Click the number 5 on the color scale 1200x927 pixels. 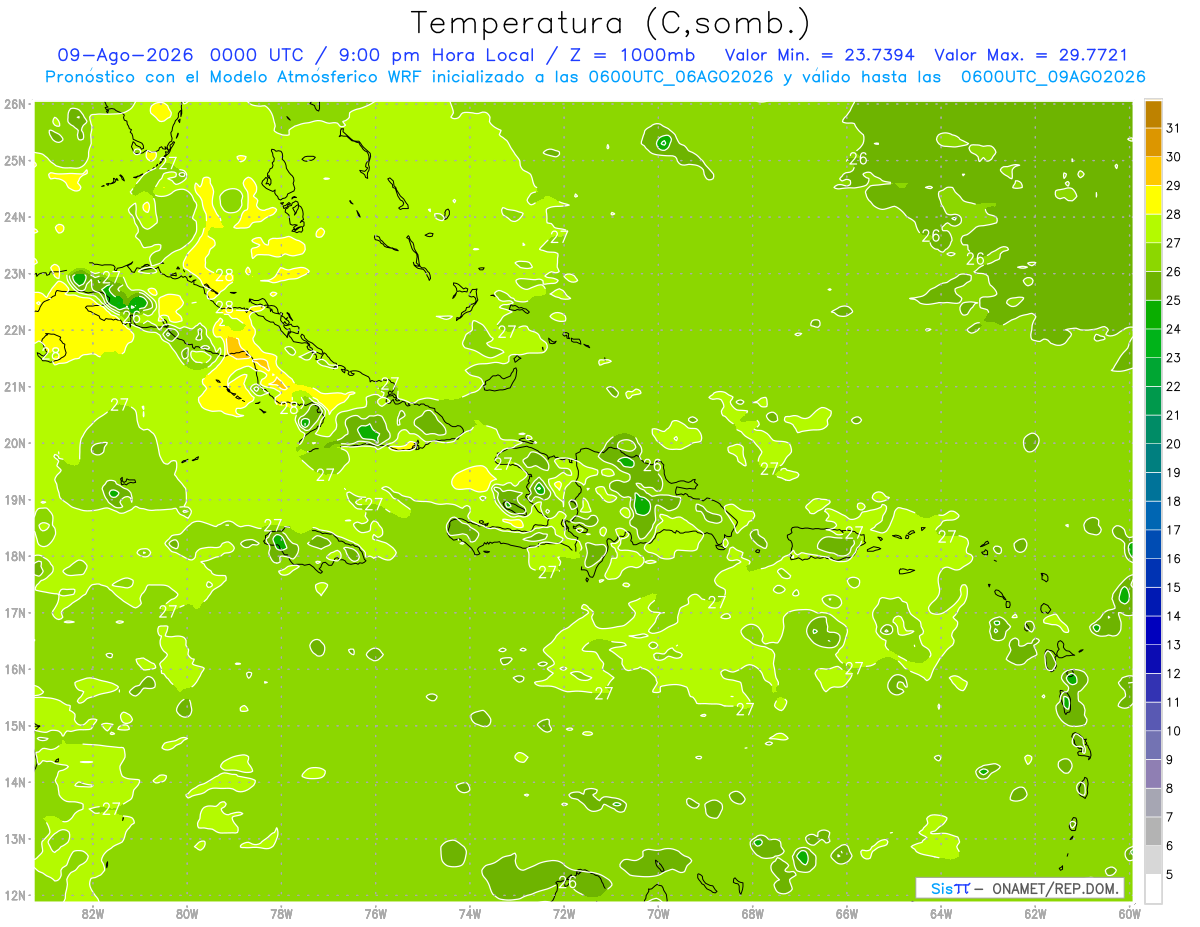pyautogui.click(x=1171, y=875)
